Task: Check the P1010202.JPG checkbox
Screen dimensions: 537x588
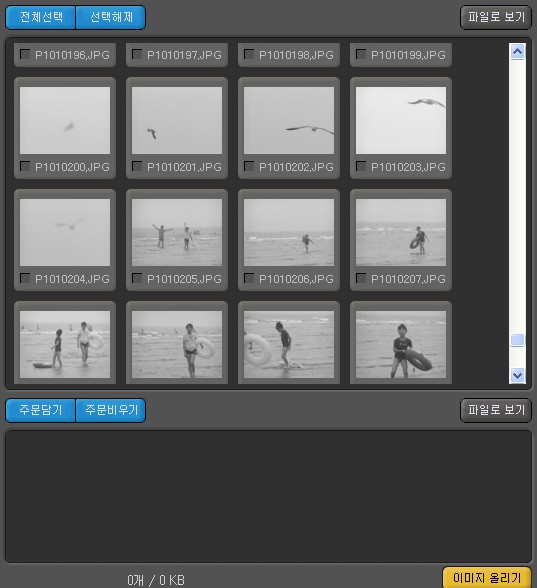Action: 249,166
